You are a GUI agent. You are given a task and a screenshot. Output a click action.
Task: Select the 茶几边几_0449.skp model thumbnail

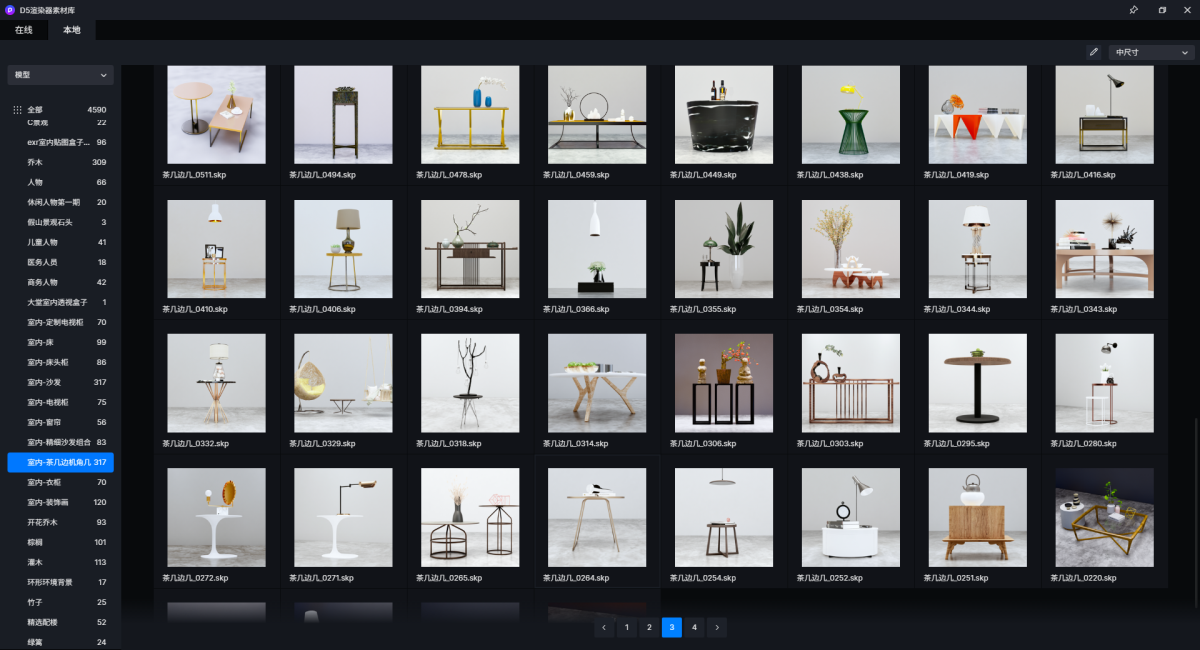coord(724,115)
